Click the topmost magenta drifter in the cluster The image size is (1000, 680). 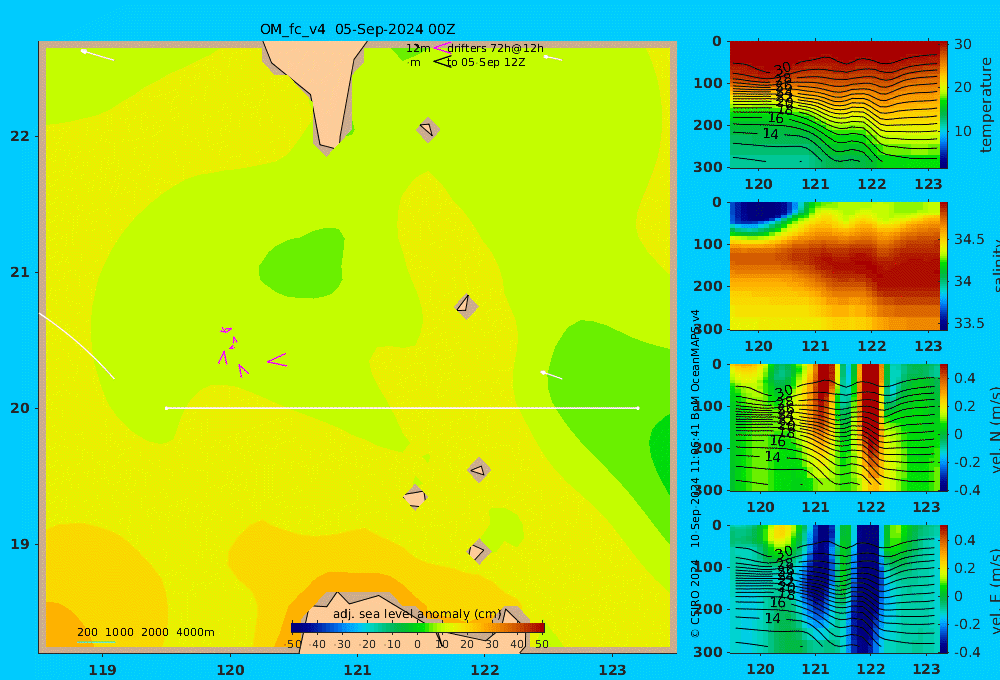(226, 330)
